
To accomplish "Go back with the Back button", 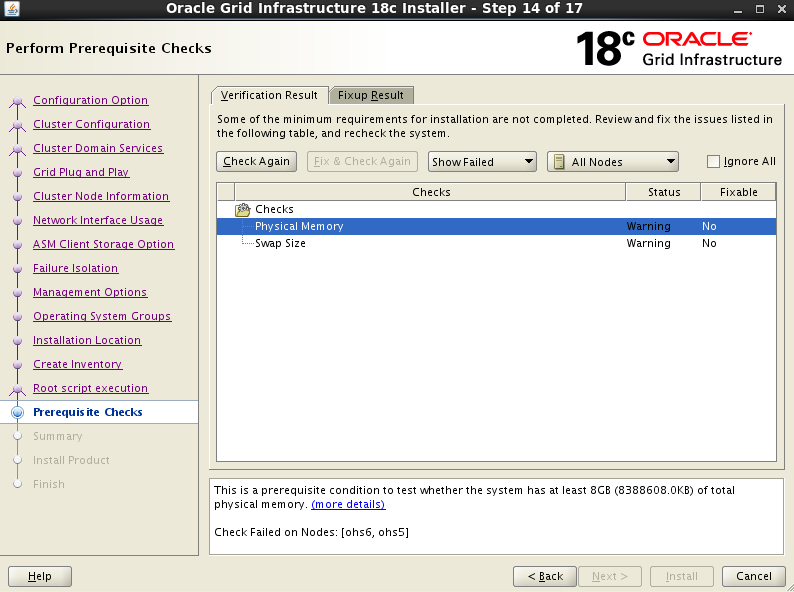I will (x=545, y=576).
